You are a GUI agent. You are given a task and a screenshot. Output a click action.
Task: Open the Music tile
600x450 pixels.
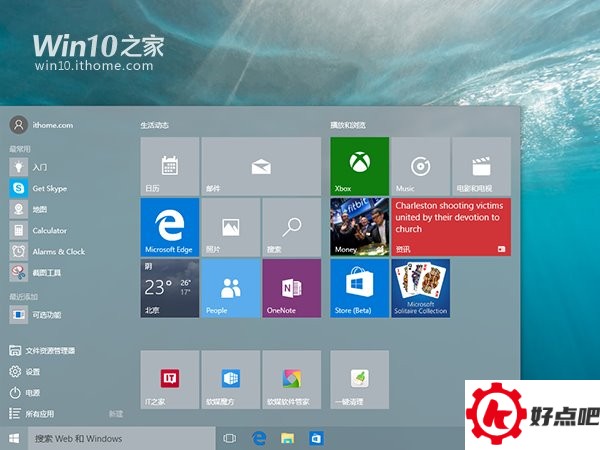[420, 166]
